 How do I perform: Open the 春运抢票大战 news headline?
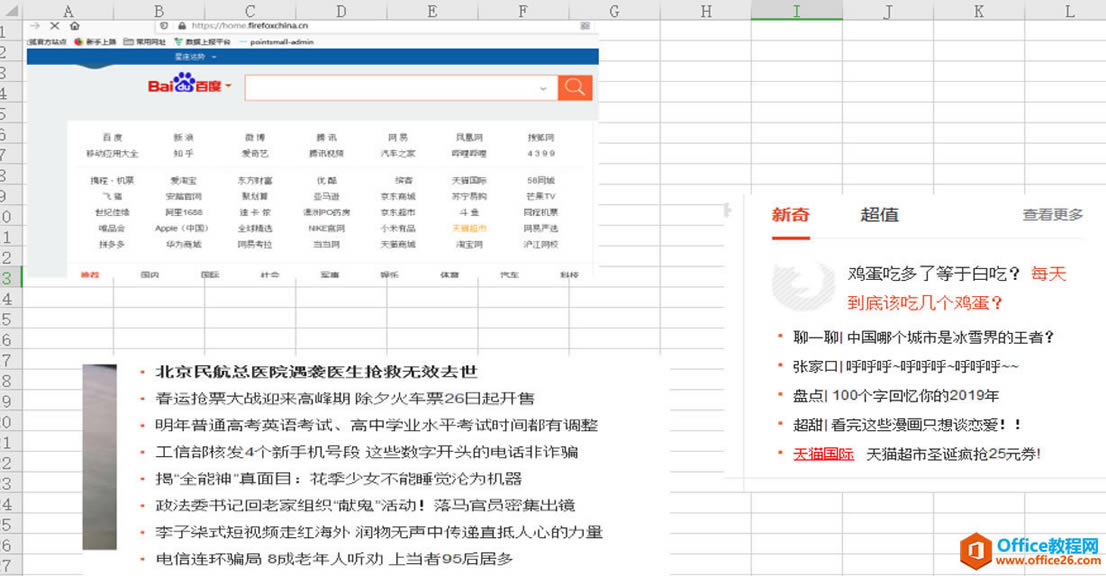point(345,398)
